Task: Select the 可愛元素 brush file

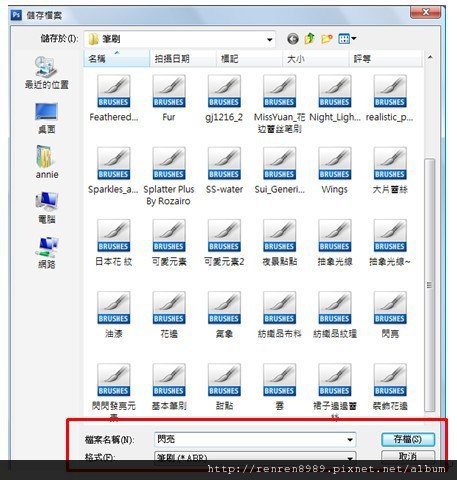Action: [169, 243]
